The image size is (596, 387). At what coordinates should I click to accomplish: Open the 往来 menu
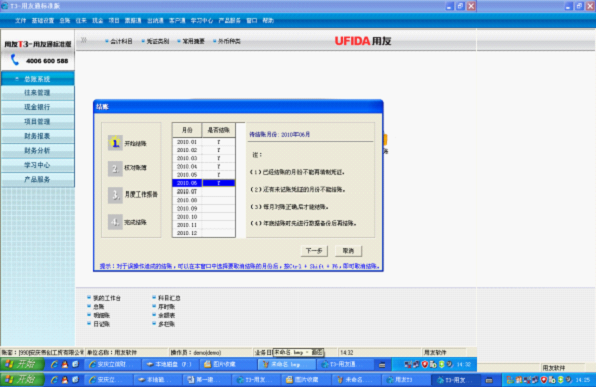pos(81,21)
